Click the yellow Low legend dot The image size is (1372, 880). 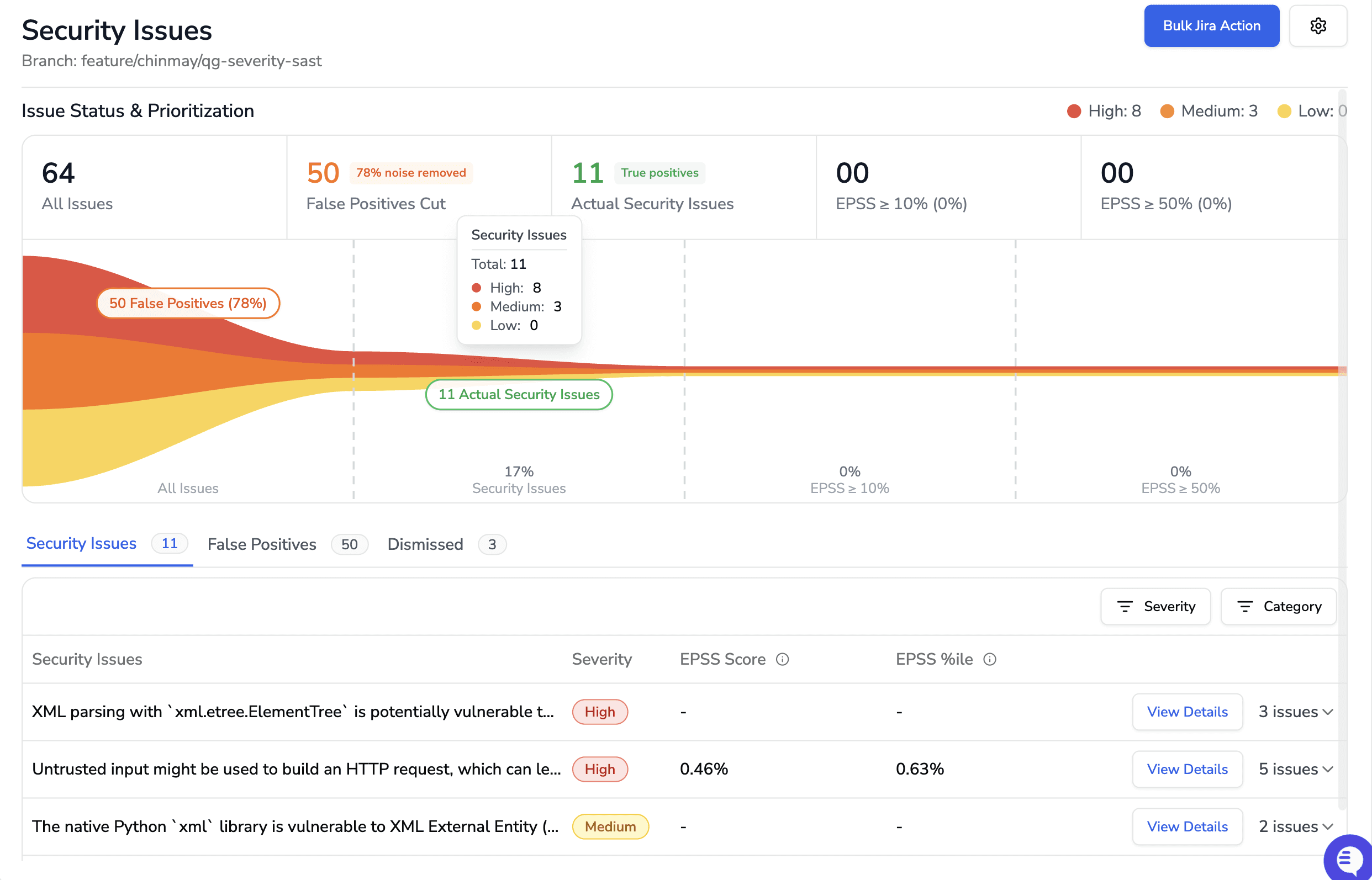click(1284, 111)
